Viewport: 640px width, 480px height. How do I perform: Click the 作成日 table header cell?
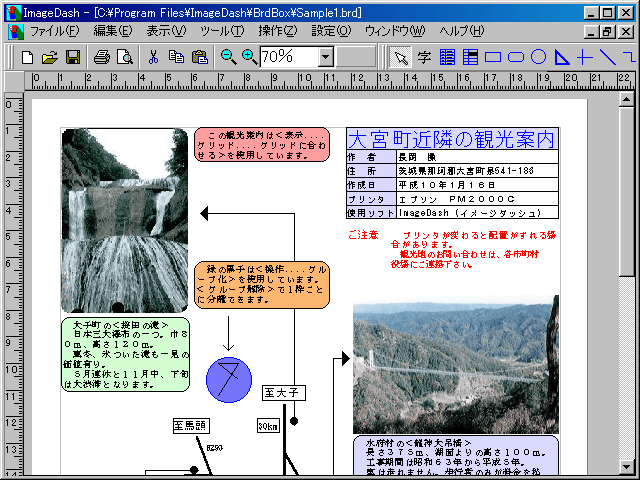pyautogui.click(x=371, y=185)
